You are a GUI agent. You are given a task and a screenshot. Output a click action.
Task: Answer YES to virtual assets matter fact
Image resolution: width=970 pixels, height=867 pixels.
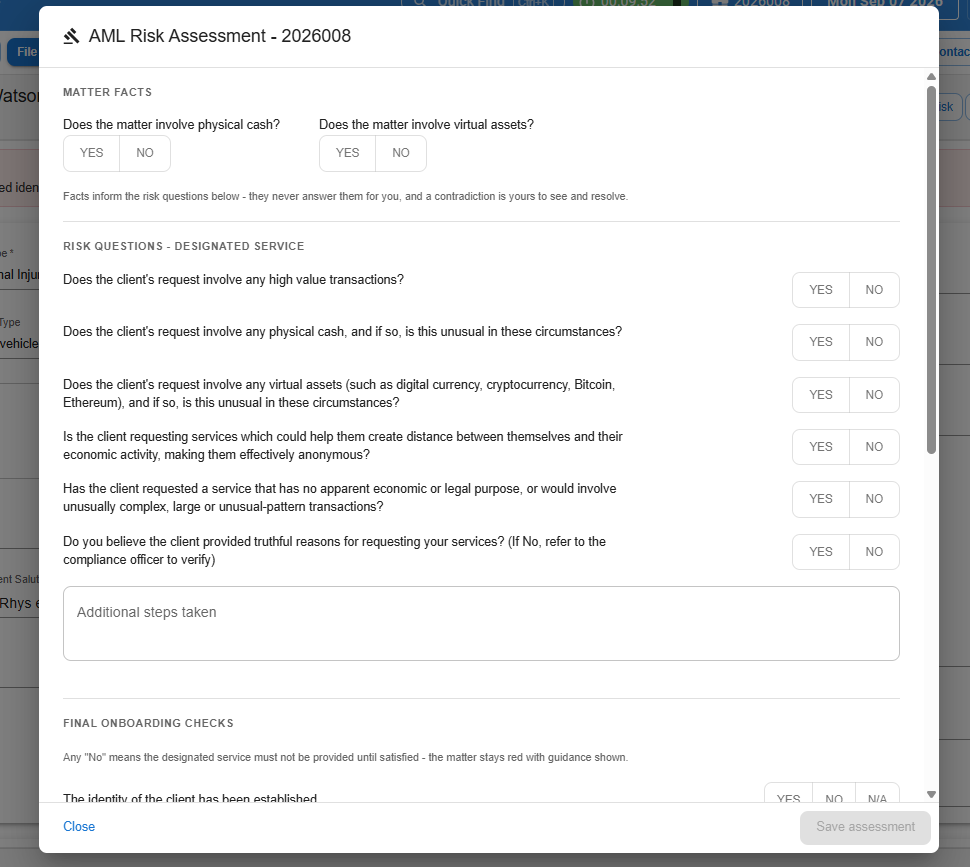pyautogui.click(x=348, y=153)
